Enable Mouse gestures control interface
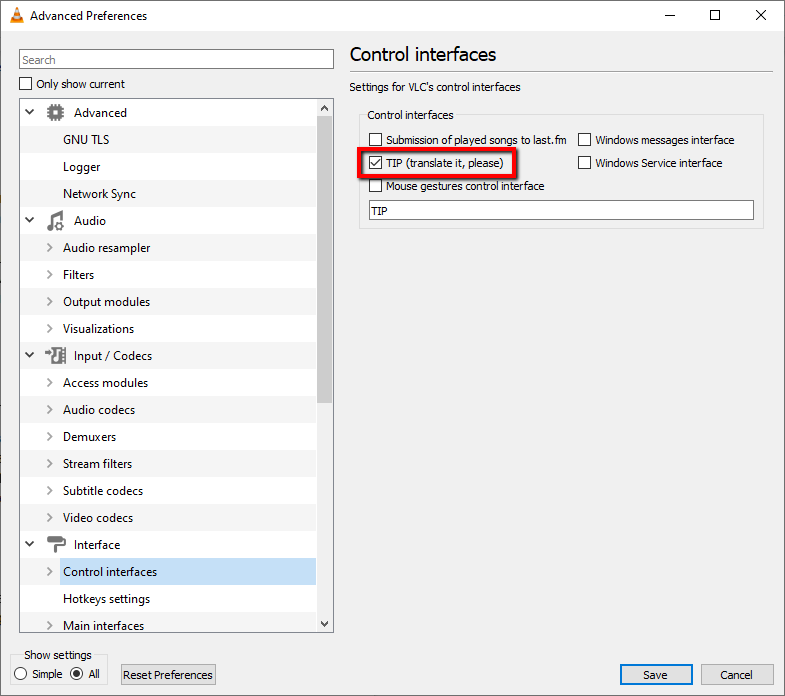 (376, 186)
